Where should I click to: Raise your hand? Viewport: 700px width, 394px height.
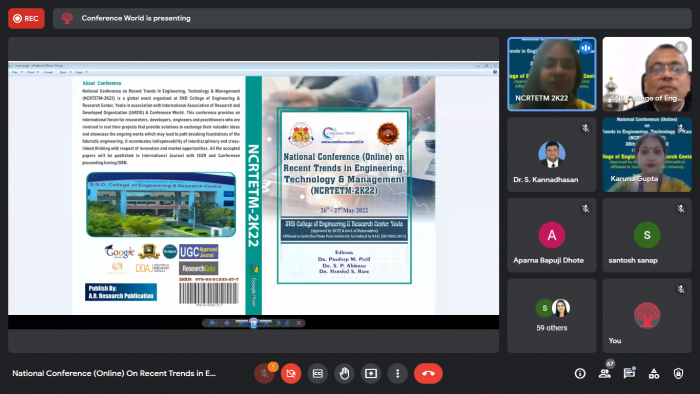344,373
